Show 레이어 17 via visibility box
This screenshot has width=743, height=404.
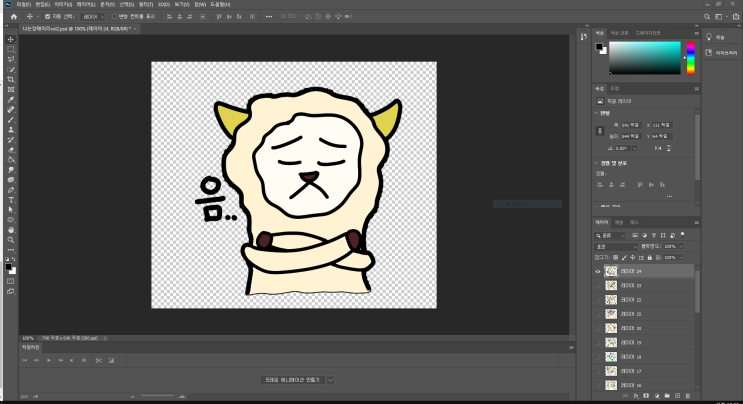pyautogui.click(x=598, y=371)
